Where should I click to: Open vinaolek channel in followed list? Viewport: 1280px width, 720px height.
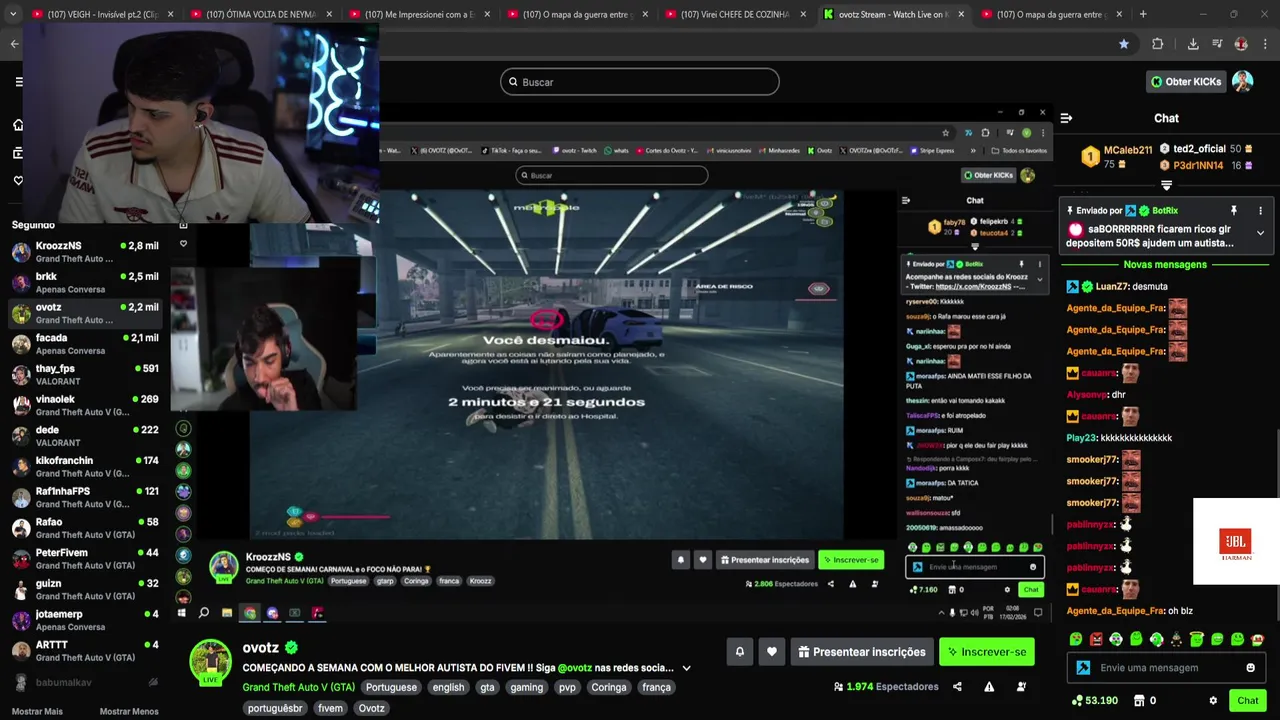(x=85, y=406)
